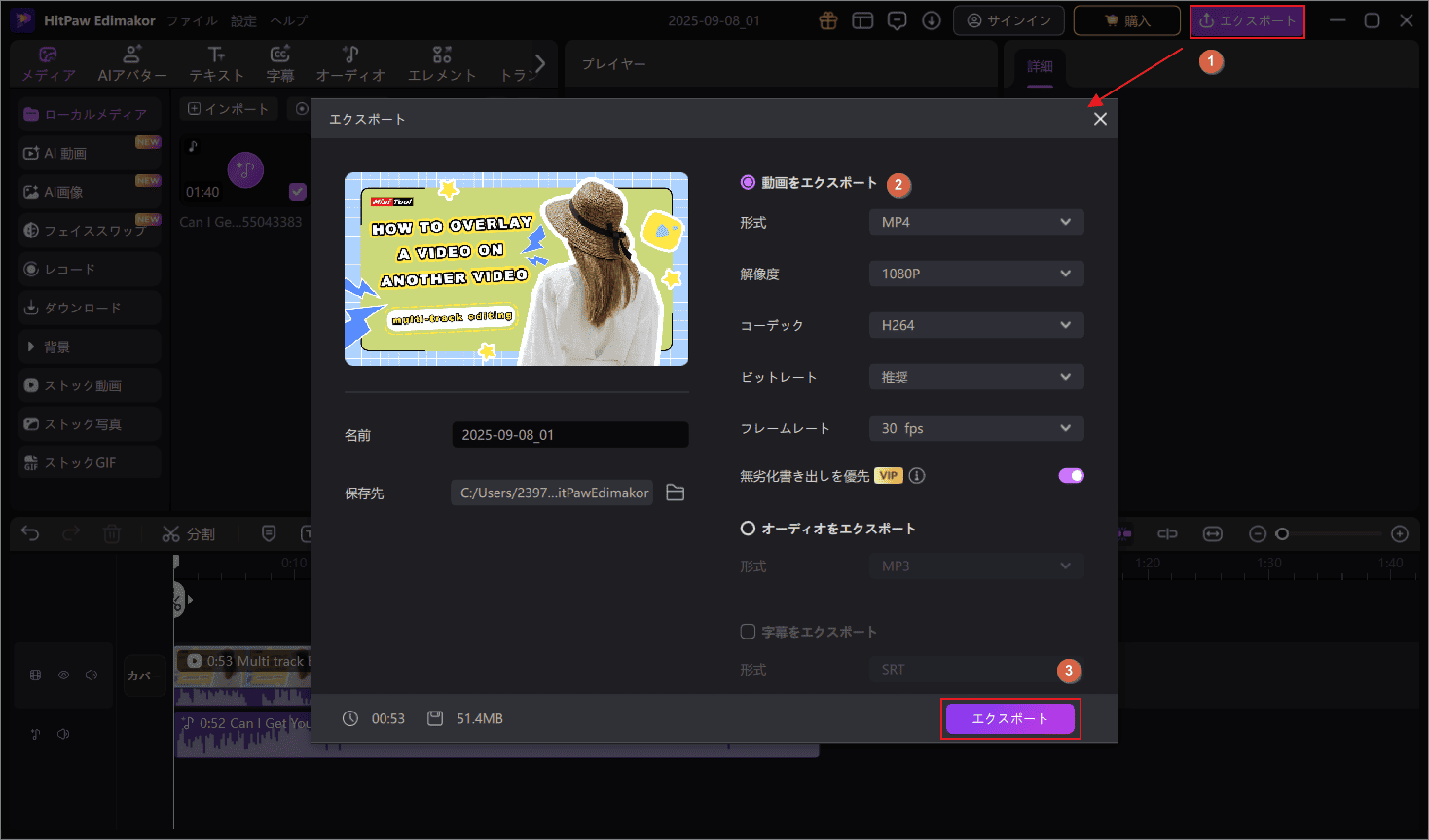Open 字幕 subtitles tab
Image resolution: width=1429 pixels, height=840 pixels.
280,63
